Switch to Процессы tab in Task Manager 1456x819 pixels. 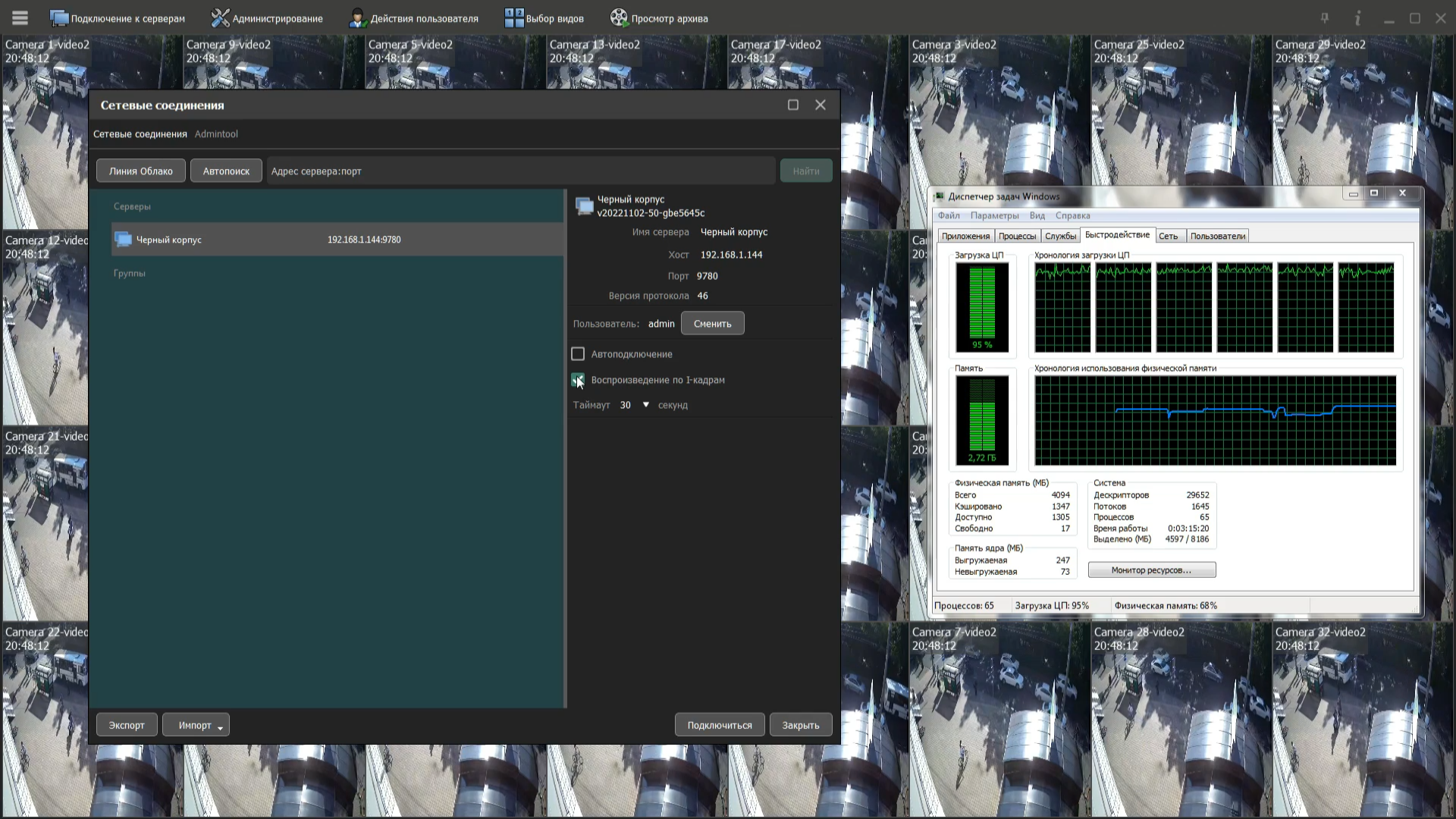click(1016, 236)
